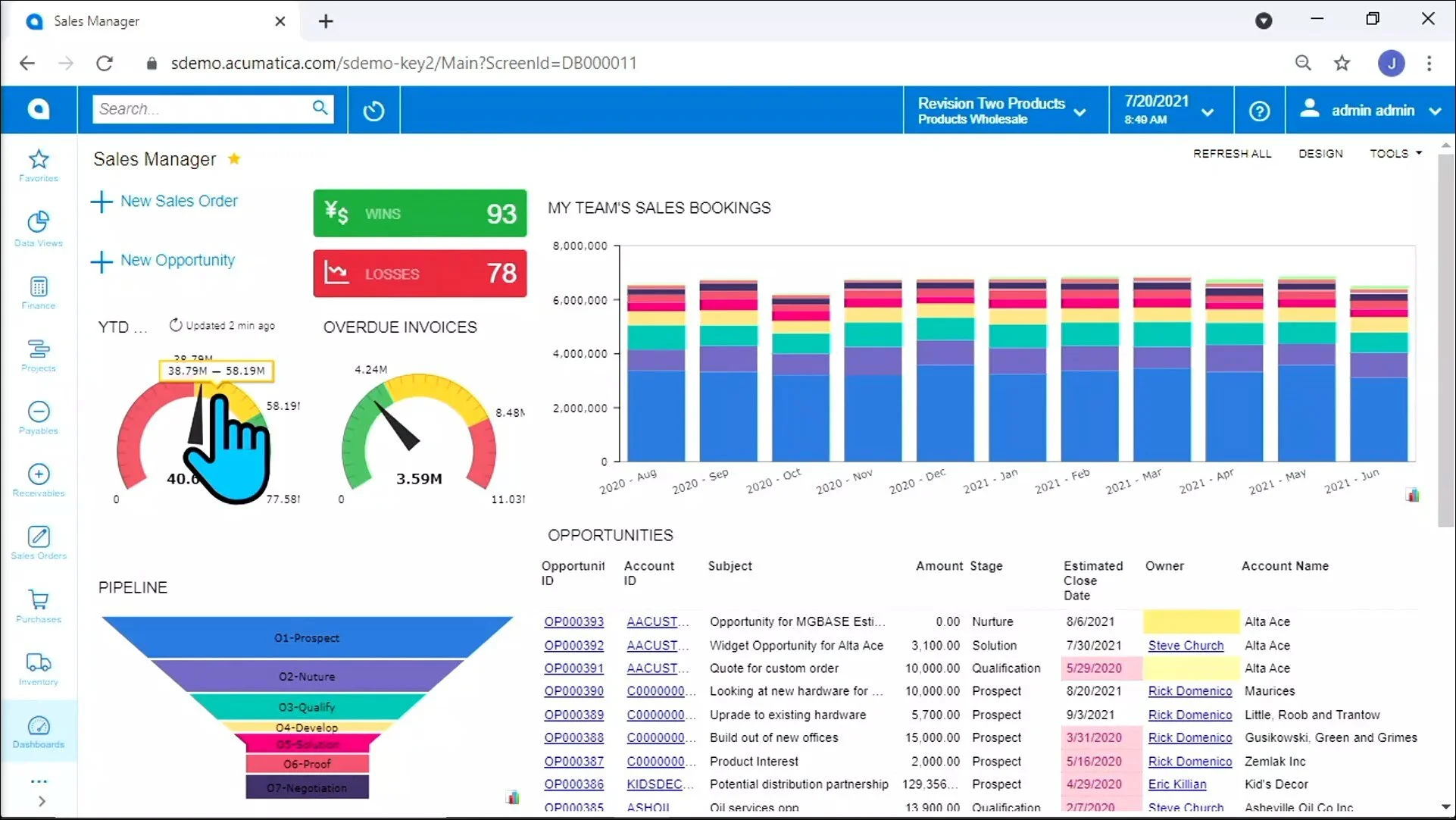Open the TOOLS menu
1456x820 pixels.
(x=1395, y=153)
